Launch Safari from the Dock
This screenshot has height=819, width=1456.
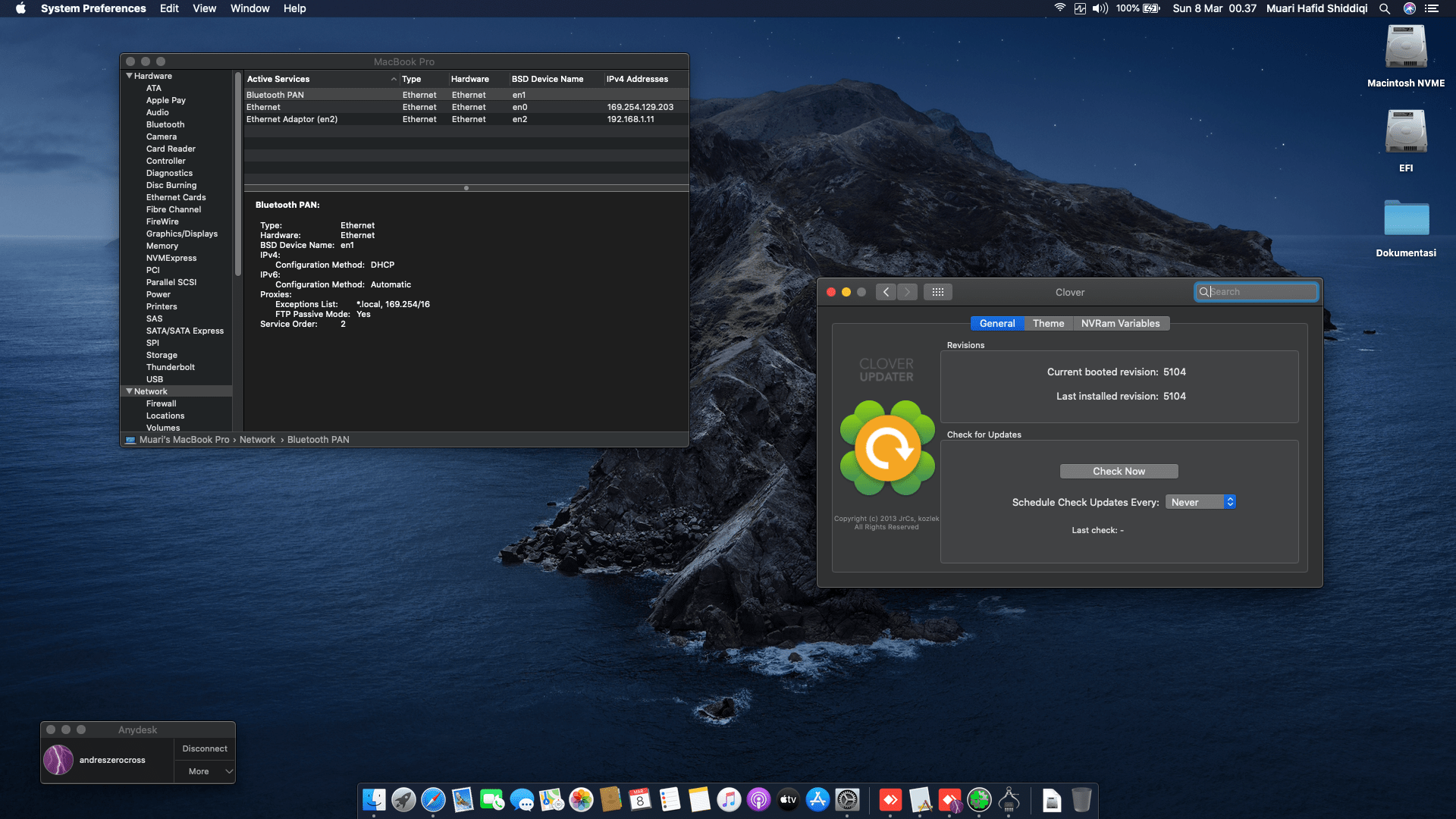(x=433, y=800)
